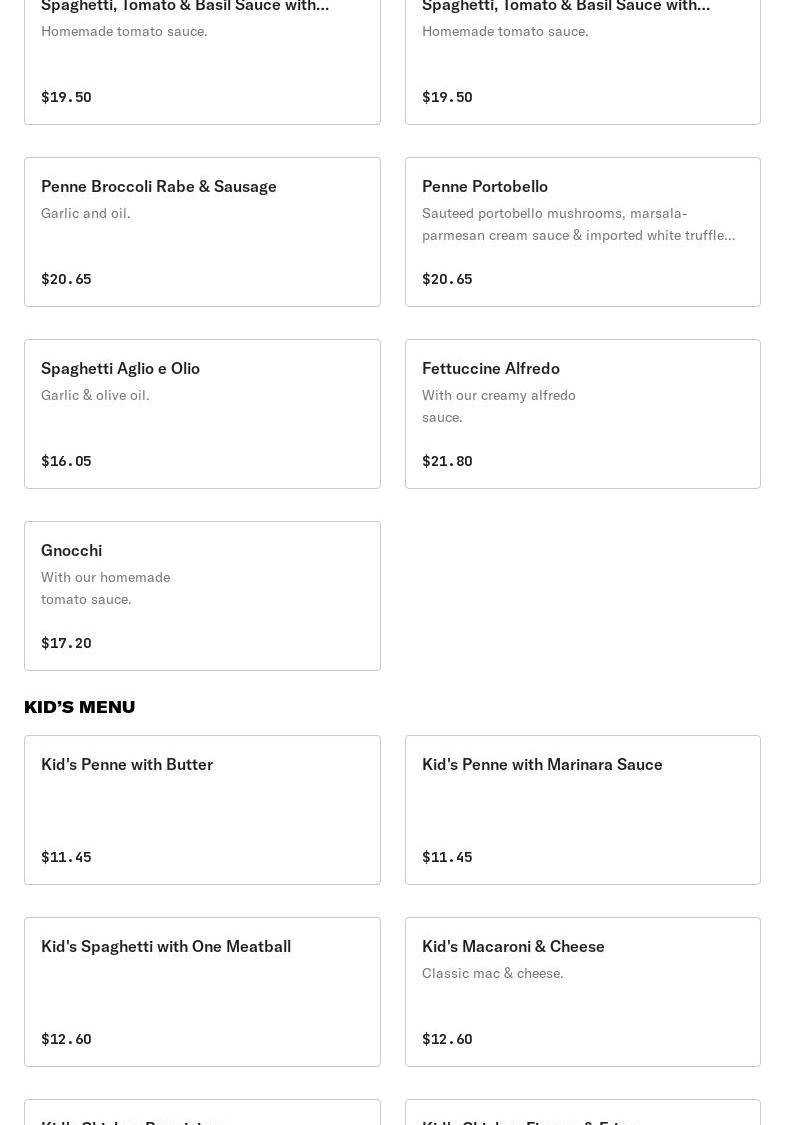Screen dimensions: 785x1125
Task: Select Kid's Spaghetti with One Meatball
Action: pos(166,947)
